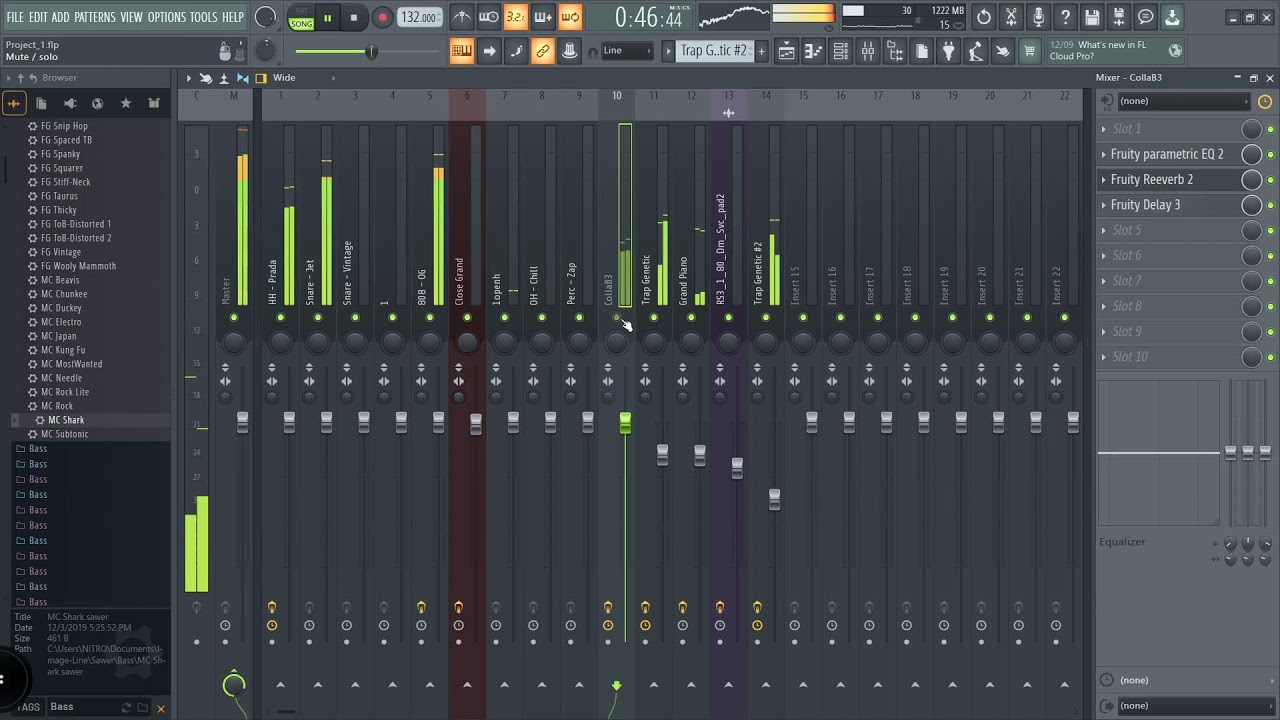Click the tempo field showing 132.000

(418, 17)
